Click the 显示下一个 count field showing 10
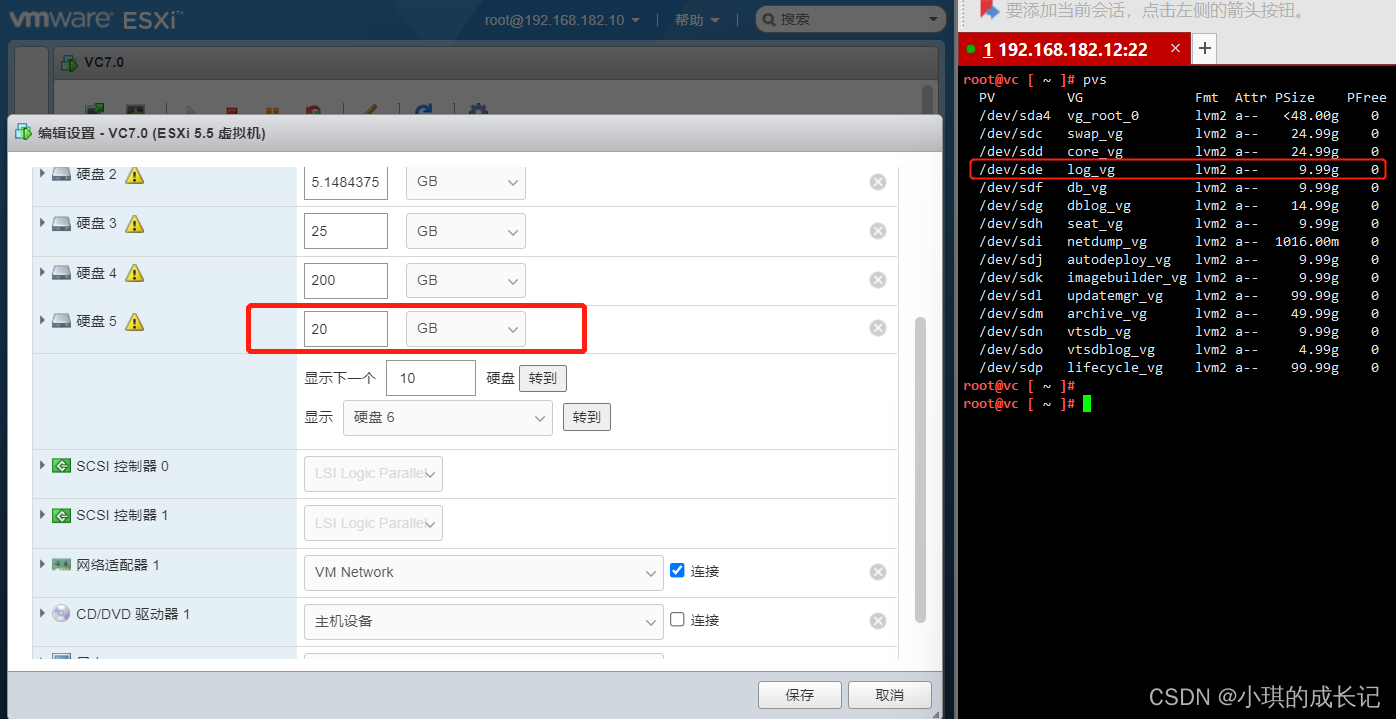 pyautogui.click(x=431, y=378)
